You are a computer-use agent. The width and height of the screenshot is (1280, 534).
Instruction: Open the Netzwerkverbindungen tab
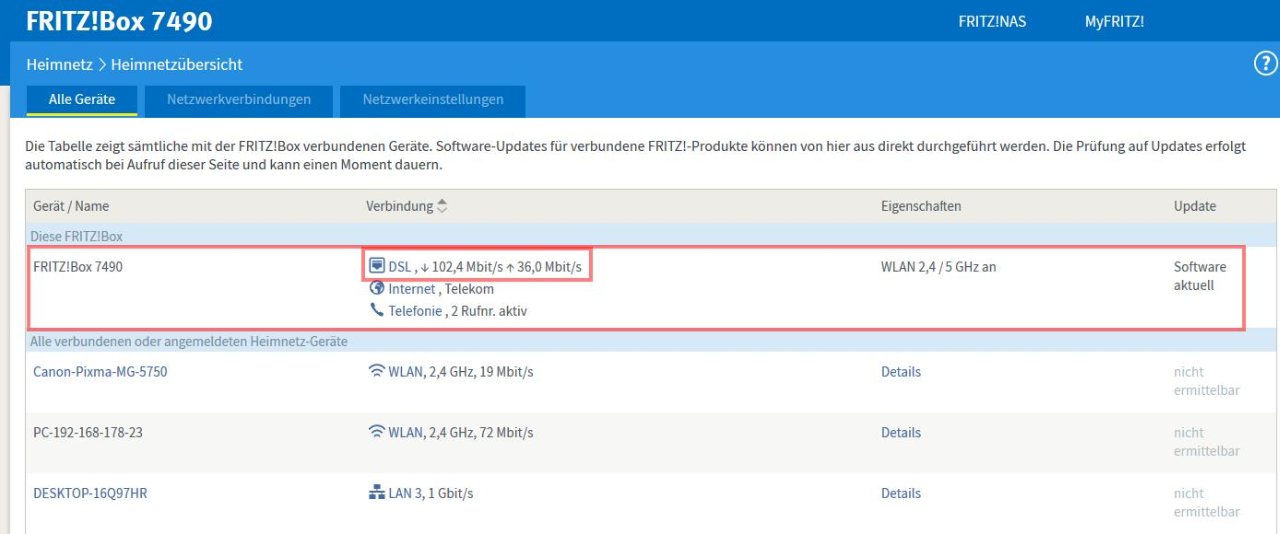pos(238,100)
